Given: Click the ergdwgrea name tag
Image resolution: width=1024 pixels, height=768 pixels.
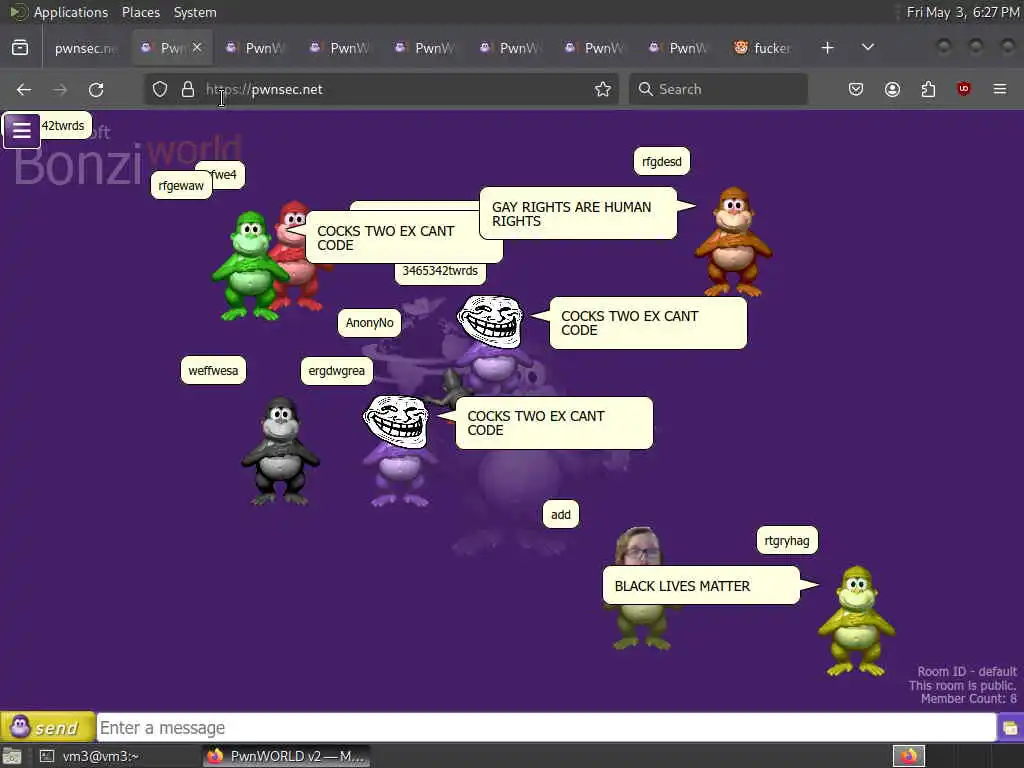Looking at the screenshot, I should coord(336,370).
